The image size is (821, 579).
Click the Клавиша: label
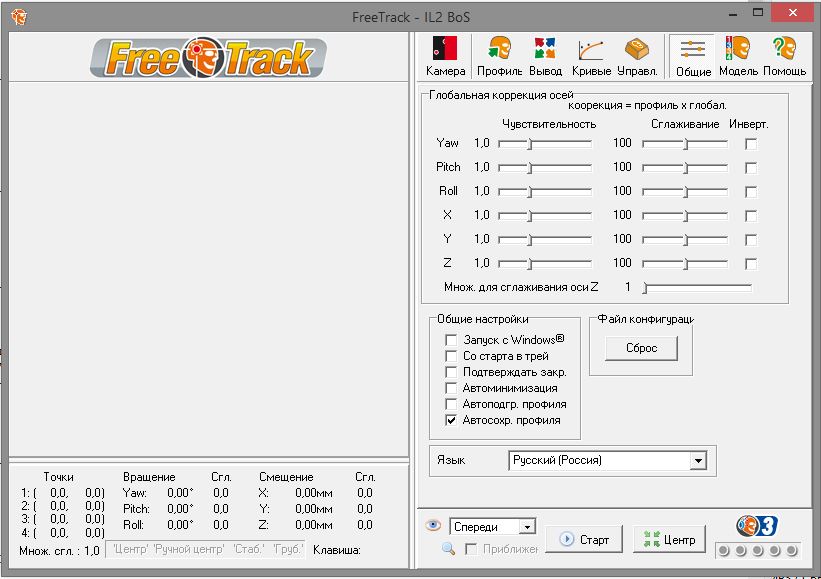pyautogui.click(x=337, y=550)
